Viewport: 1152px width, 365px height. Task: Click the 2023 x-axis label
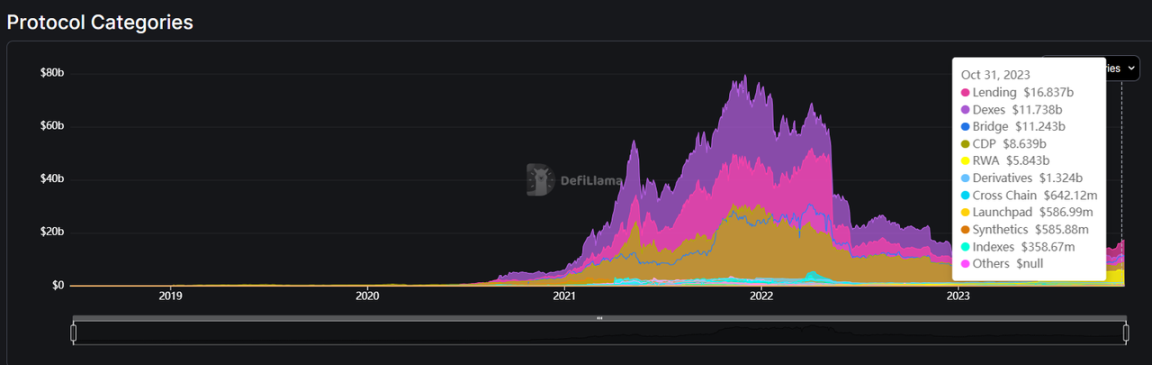click(958, 296)
